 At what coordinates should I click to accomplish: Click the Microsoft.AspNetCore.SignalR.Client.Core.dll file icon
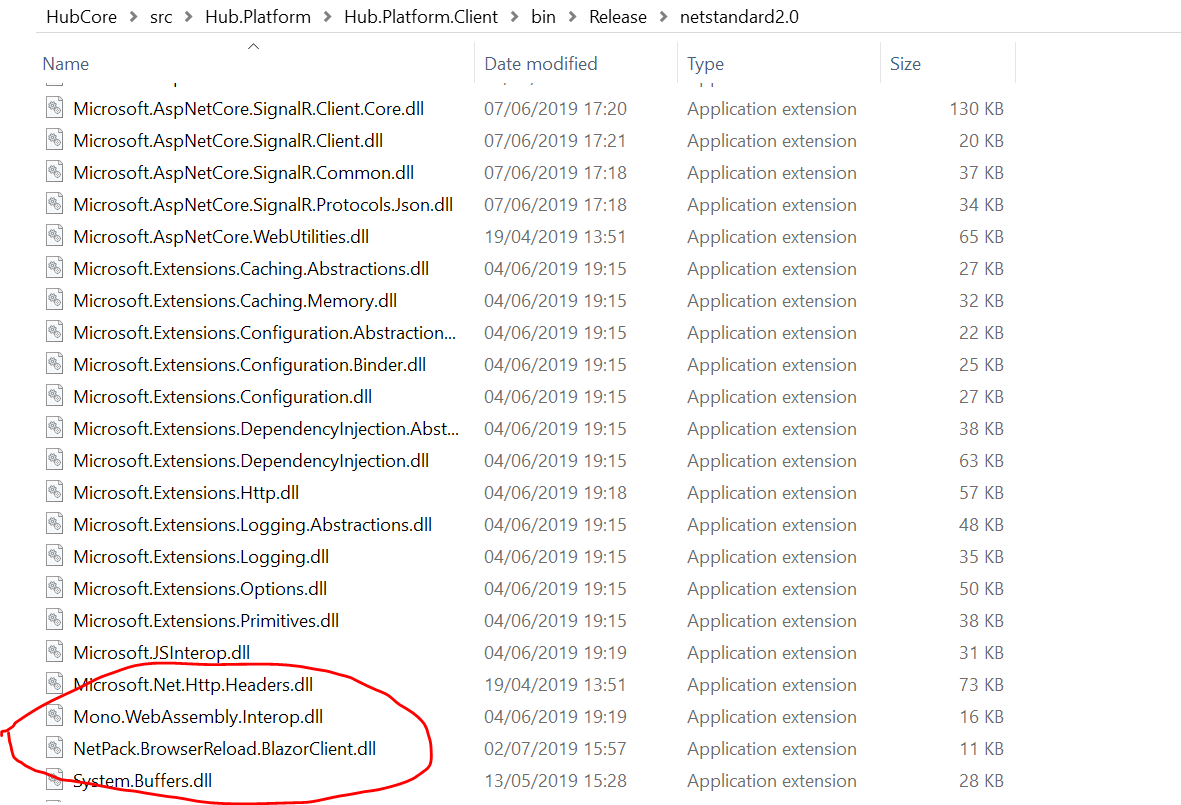pyautogui.click(x=55, y=108)
